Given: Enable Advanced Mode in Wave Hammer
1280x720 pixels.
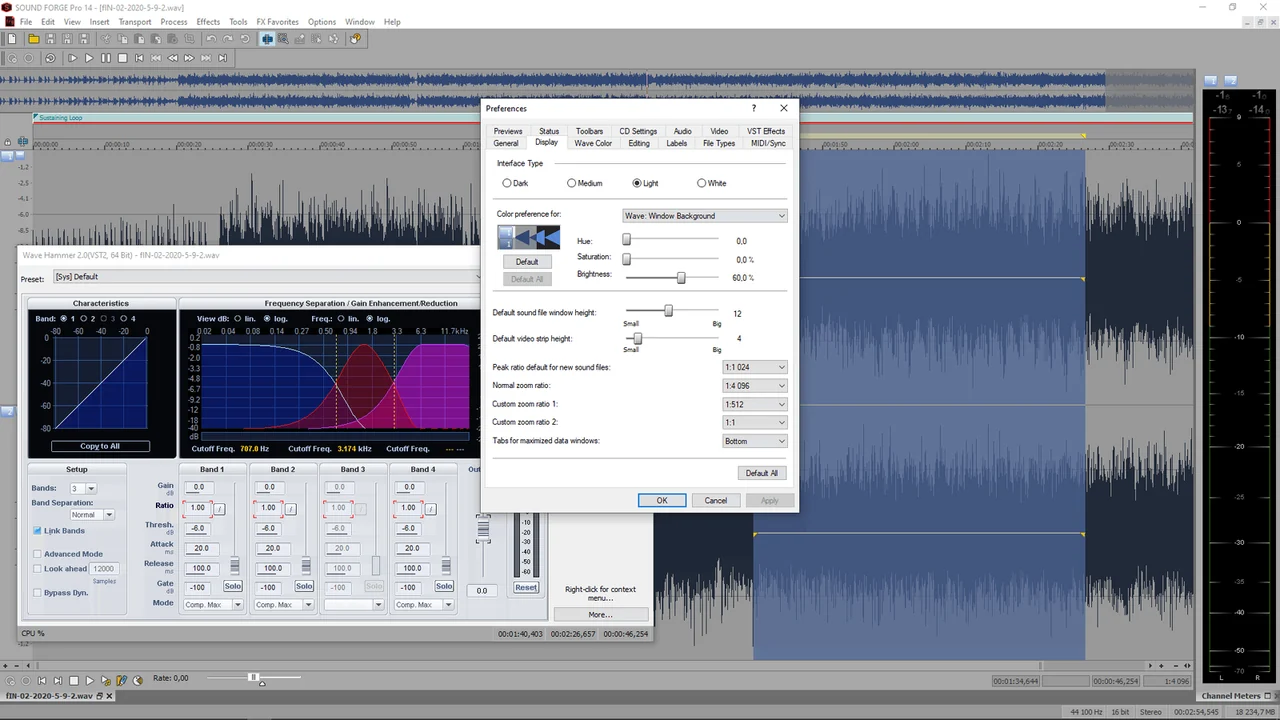Looking at the screenshot, I should [x=38, y=554].
